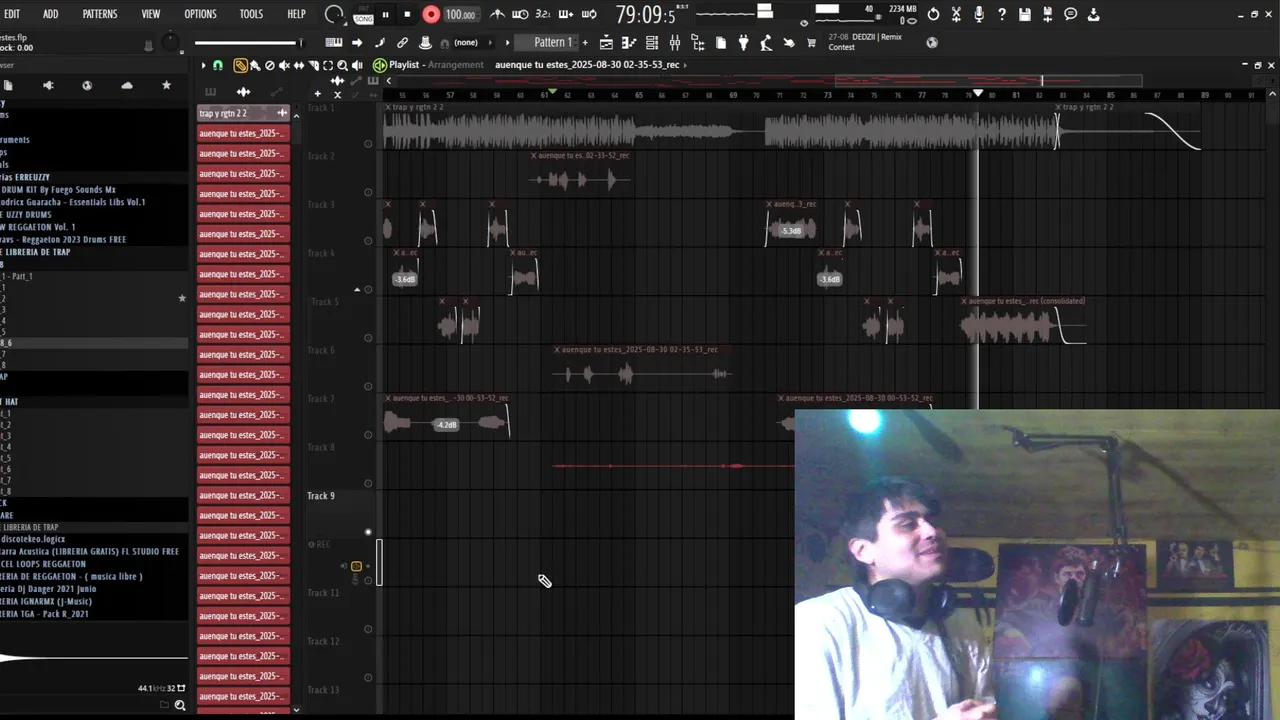Open the OPTIONS menu

200,14
